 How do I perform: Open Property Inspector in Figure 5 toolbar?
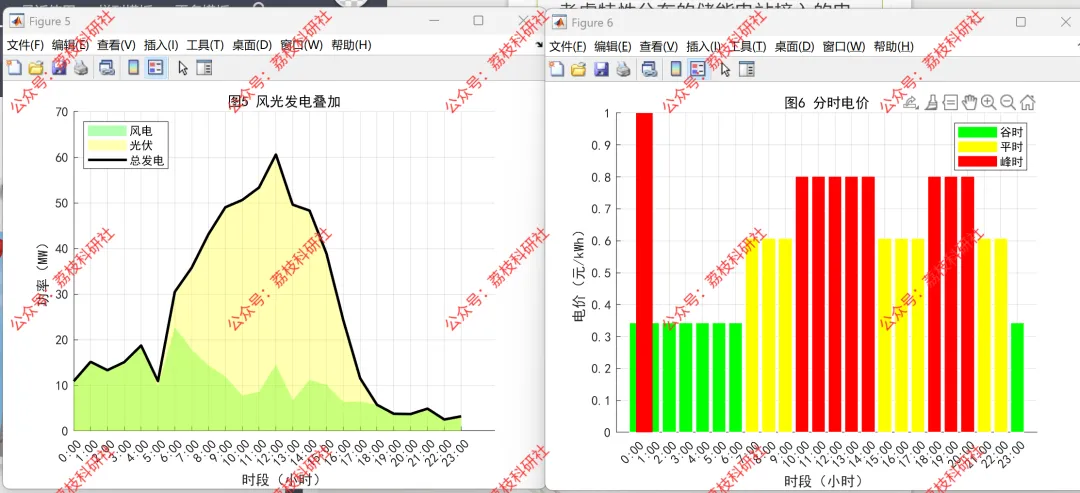[x=204, y=67]
